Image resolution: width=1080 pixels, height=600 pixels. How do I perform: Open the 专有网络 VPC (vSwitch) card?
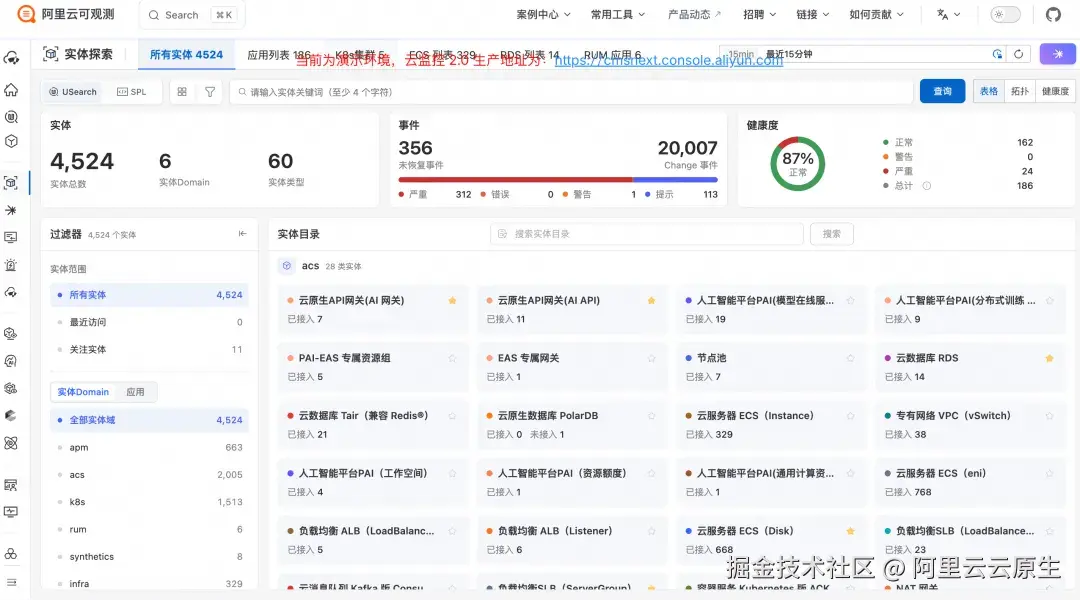point(970,424)
